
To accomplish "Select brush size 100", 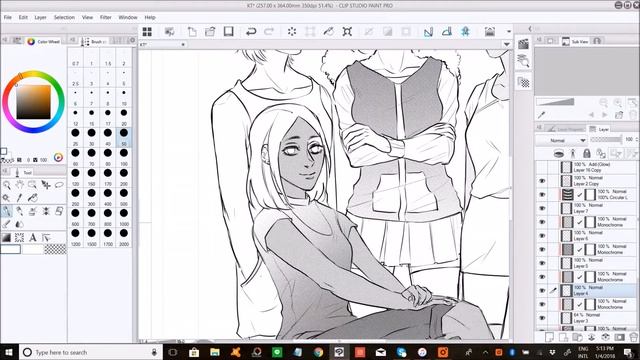I will (124, 157).
